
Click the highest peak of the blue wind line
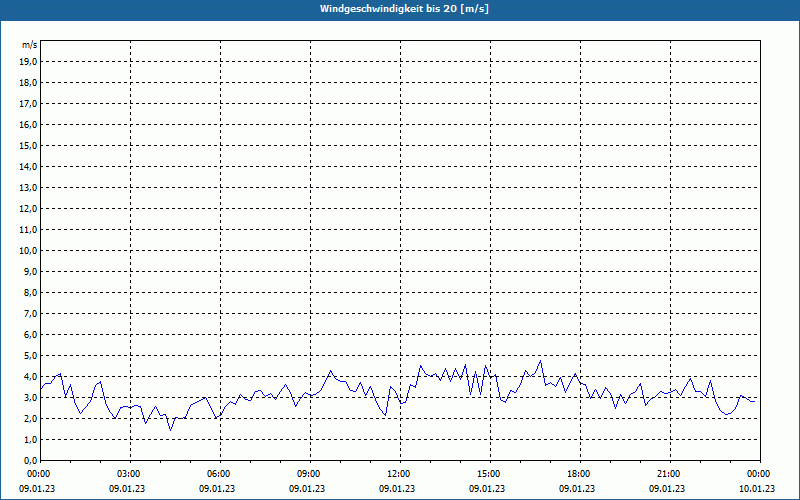540,360
